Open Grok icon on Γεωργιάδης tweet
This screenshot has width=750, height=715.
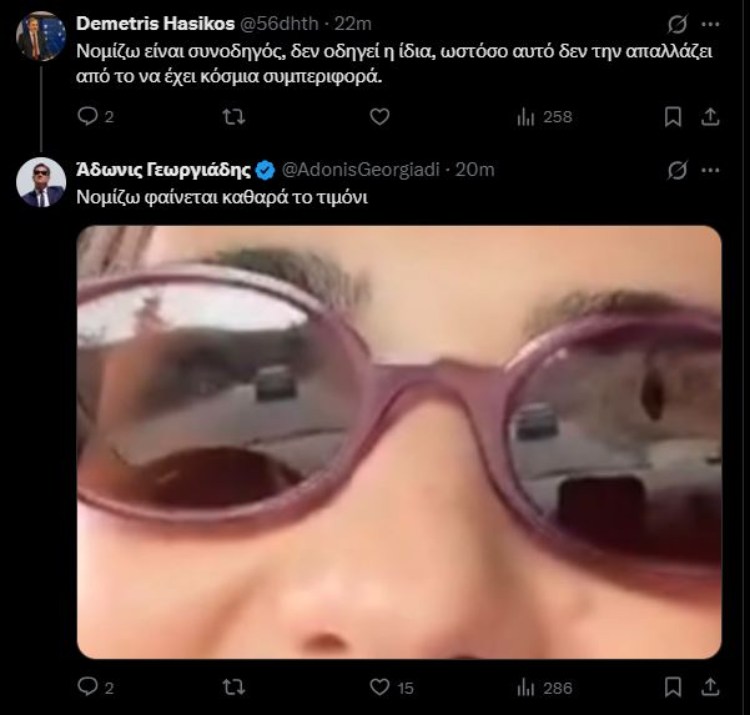pyautogui.click(x=677, y=170)
